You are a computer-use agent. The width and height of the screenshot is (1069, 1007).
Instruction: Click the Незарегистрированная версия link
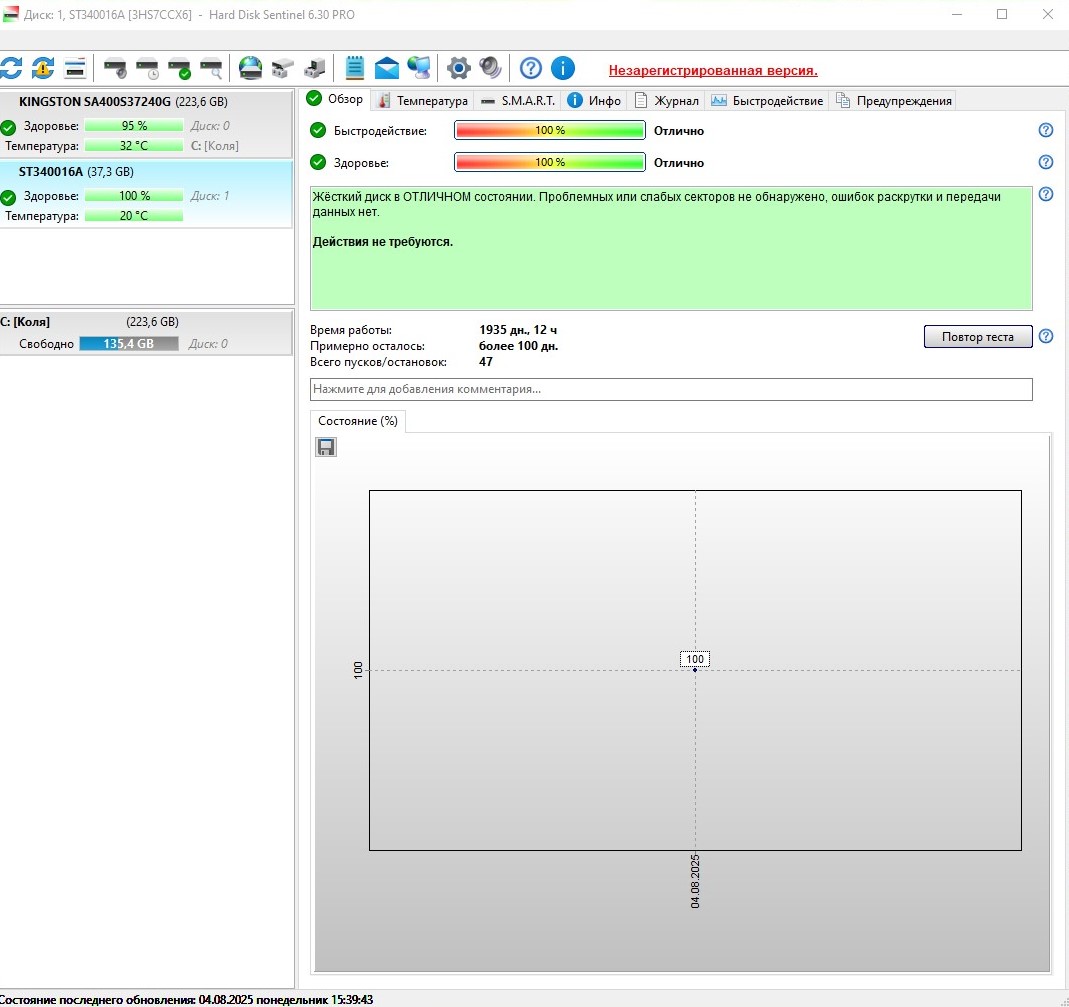(x=713, y=70)
